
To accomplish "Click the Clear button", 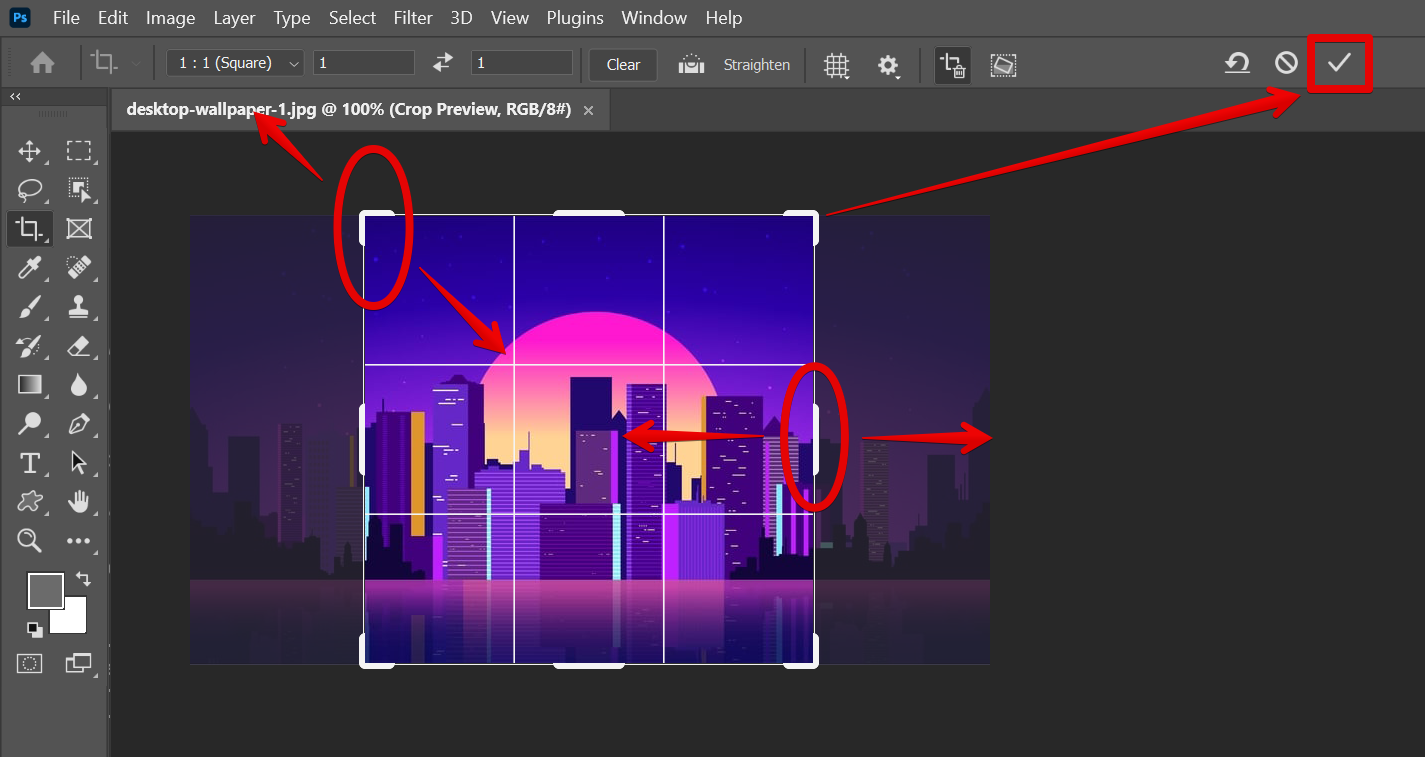I will point(623,64).
